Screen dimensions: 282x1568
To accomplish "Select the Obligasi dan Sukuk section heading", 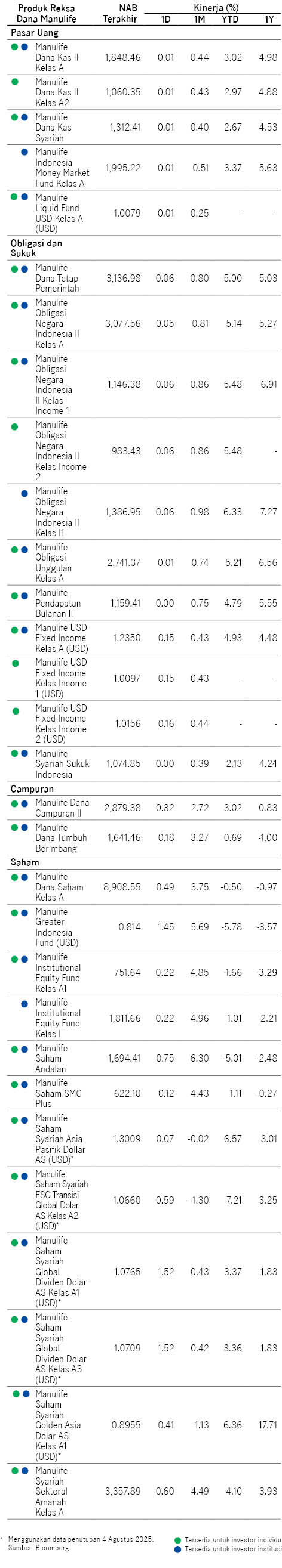I will 36,248.
